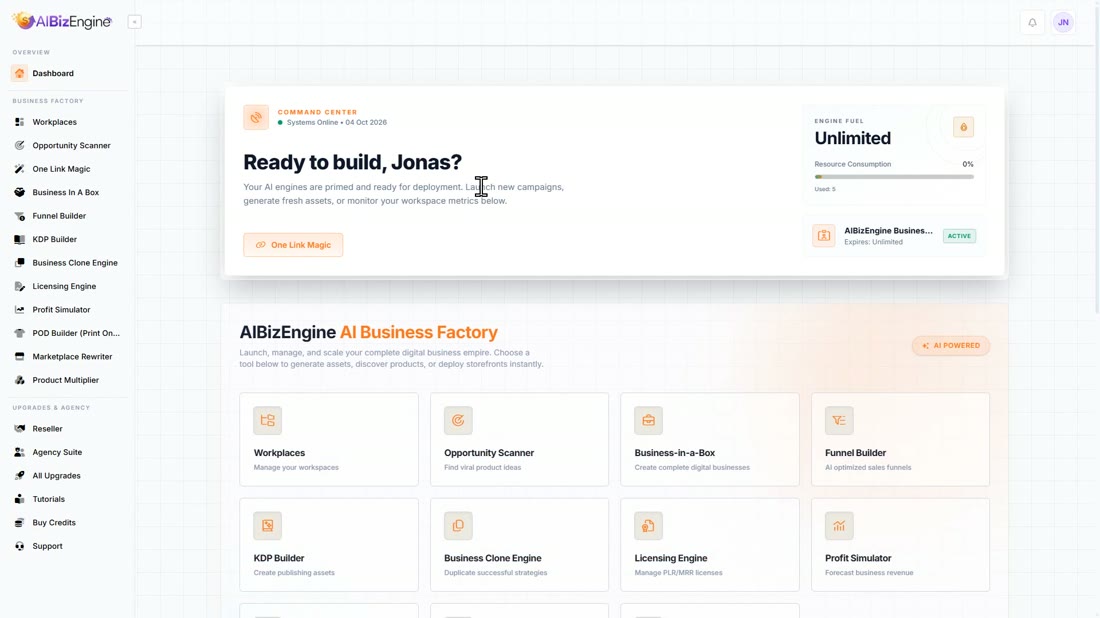Click the Licensing Engine card icon

(x=648, y=525)
